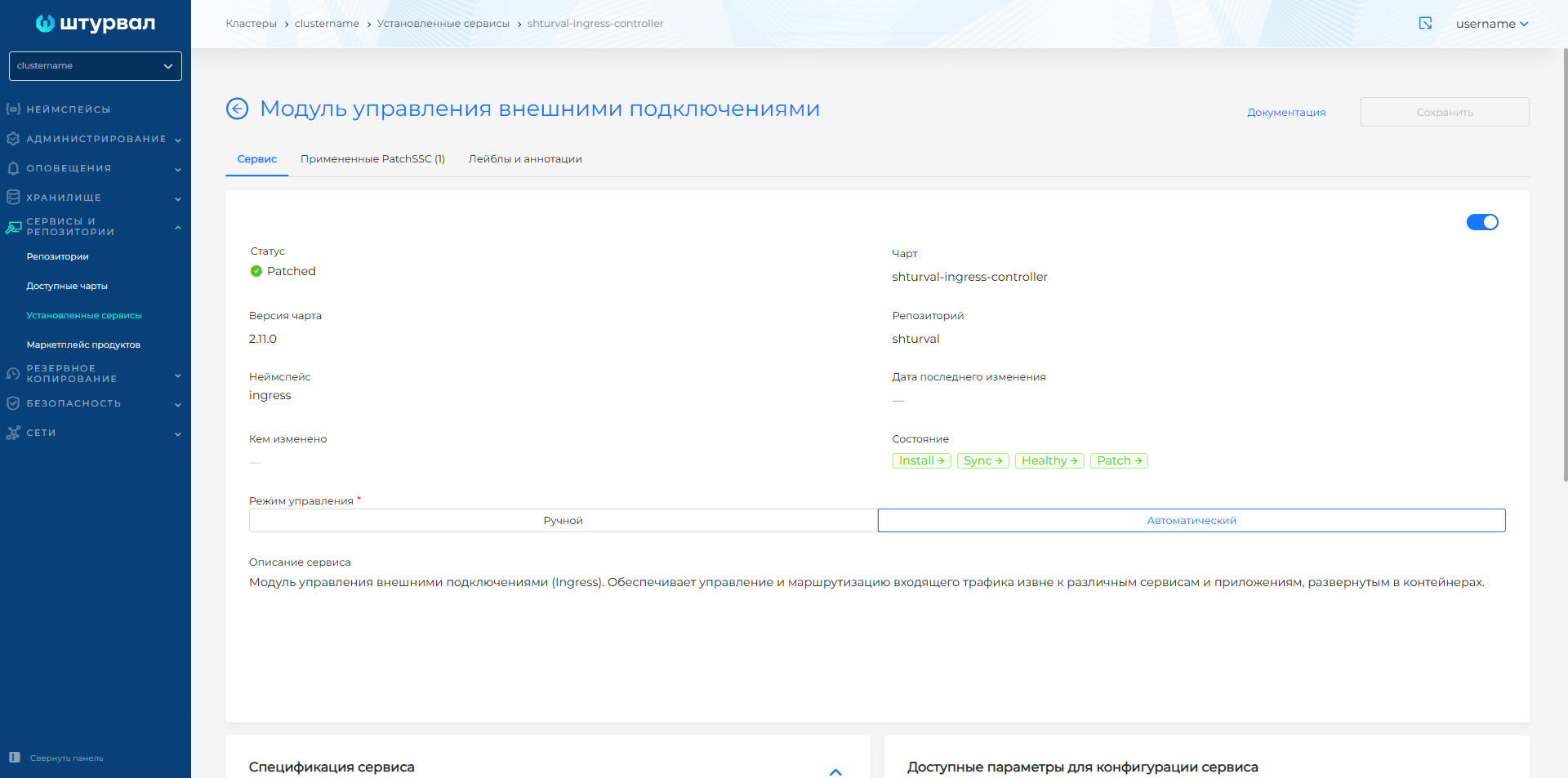Toggle the service enable switch off
The image size is (1568, 778).
tap(1481, 222)
